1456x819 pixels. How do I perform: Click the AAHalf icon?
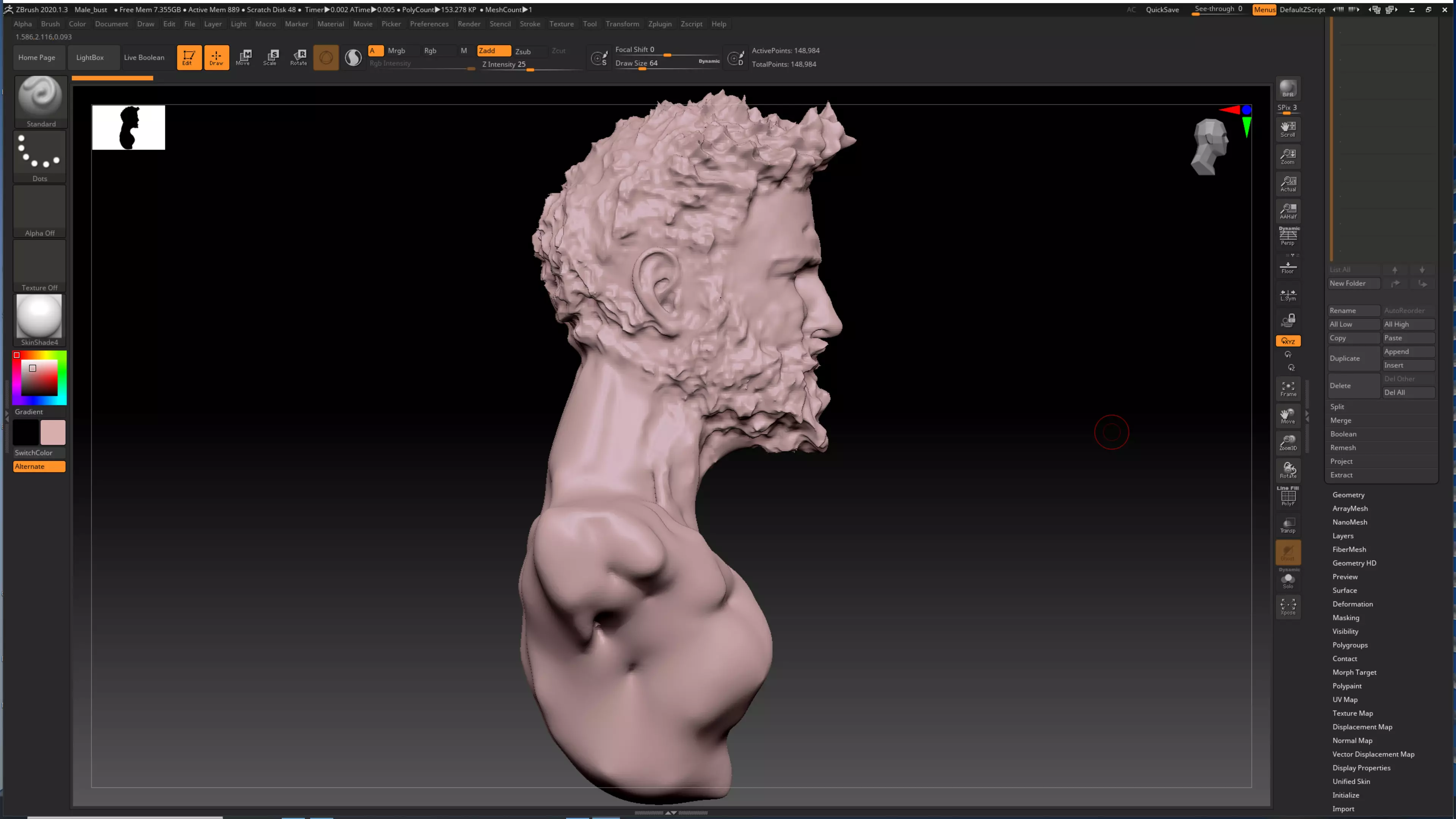[1288, 211]
